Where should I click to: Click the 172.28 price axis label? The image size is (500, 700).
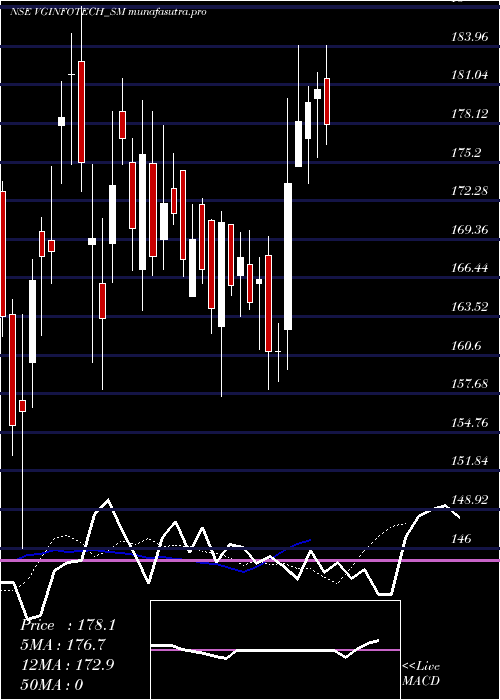coord(470,192)
